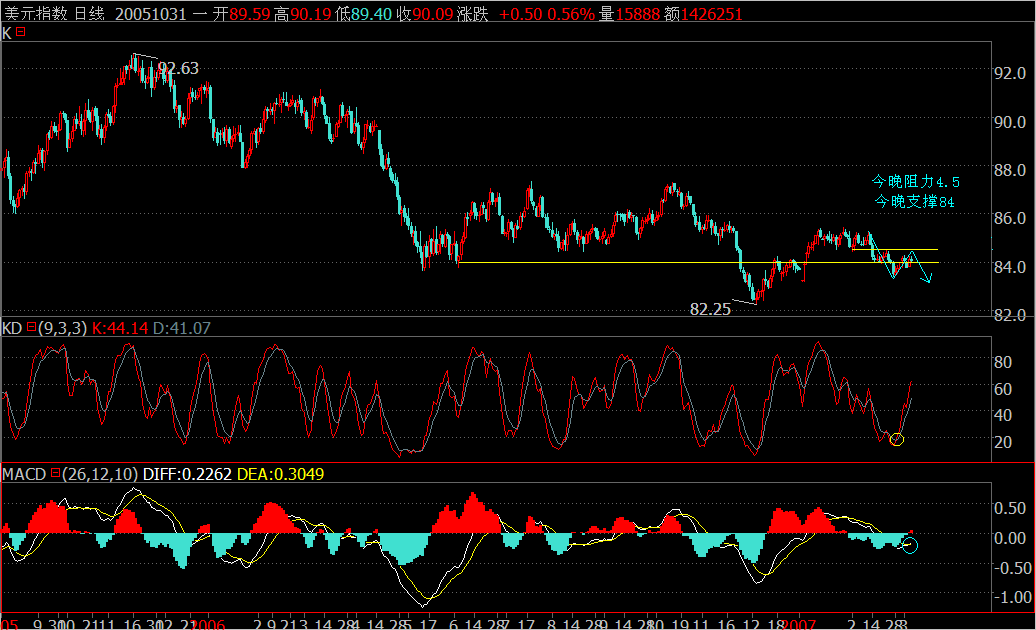The height and width of the screenshot is (630, 1036).
Task: Select the high price 90.19
Action: [311, 14]
